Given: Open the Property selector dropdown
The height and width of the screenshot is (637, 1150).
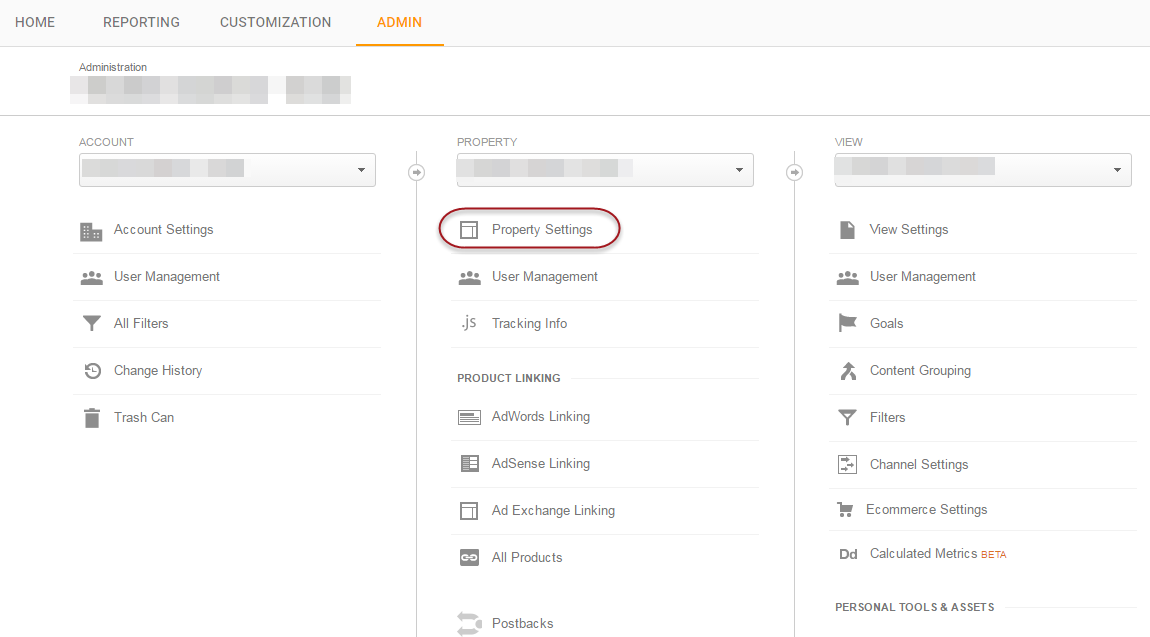Looking at the screenshot, I should point(605,170).
